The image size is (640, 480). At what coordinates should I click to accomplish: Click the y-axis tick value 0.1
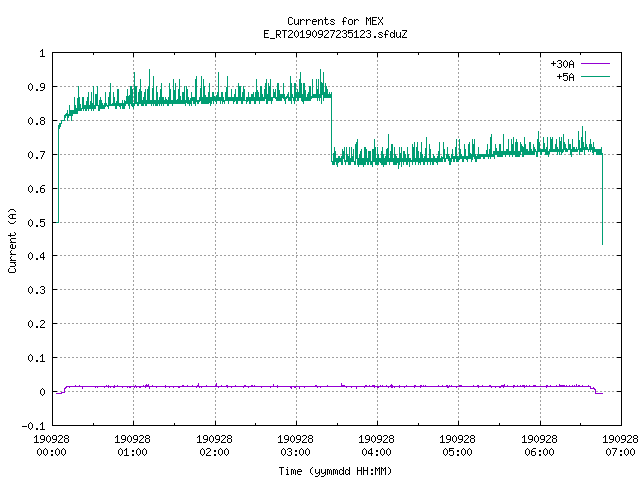pos(36,358)
